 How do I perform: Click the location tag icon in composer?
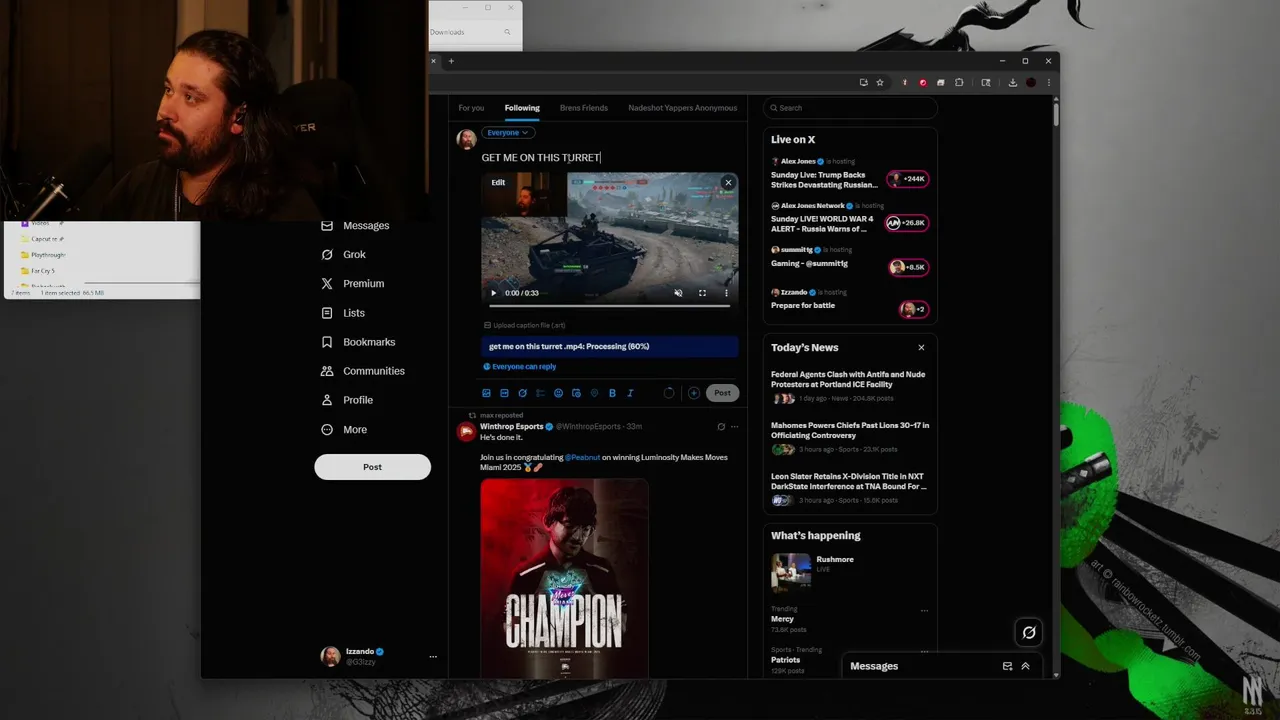point(594,393)
